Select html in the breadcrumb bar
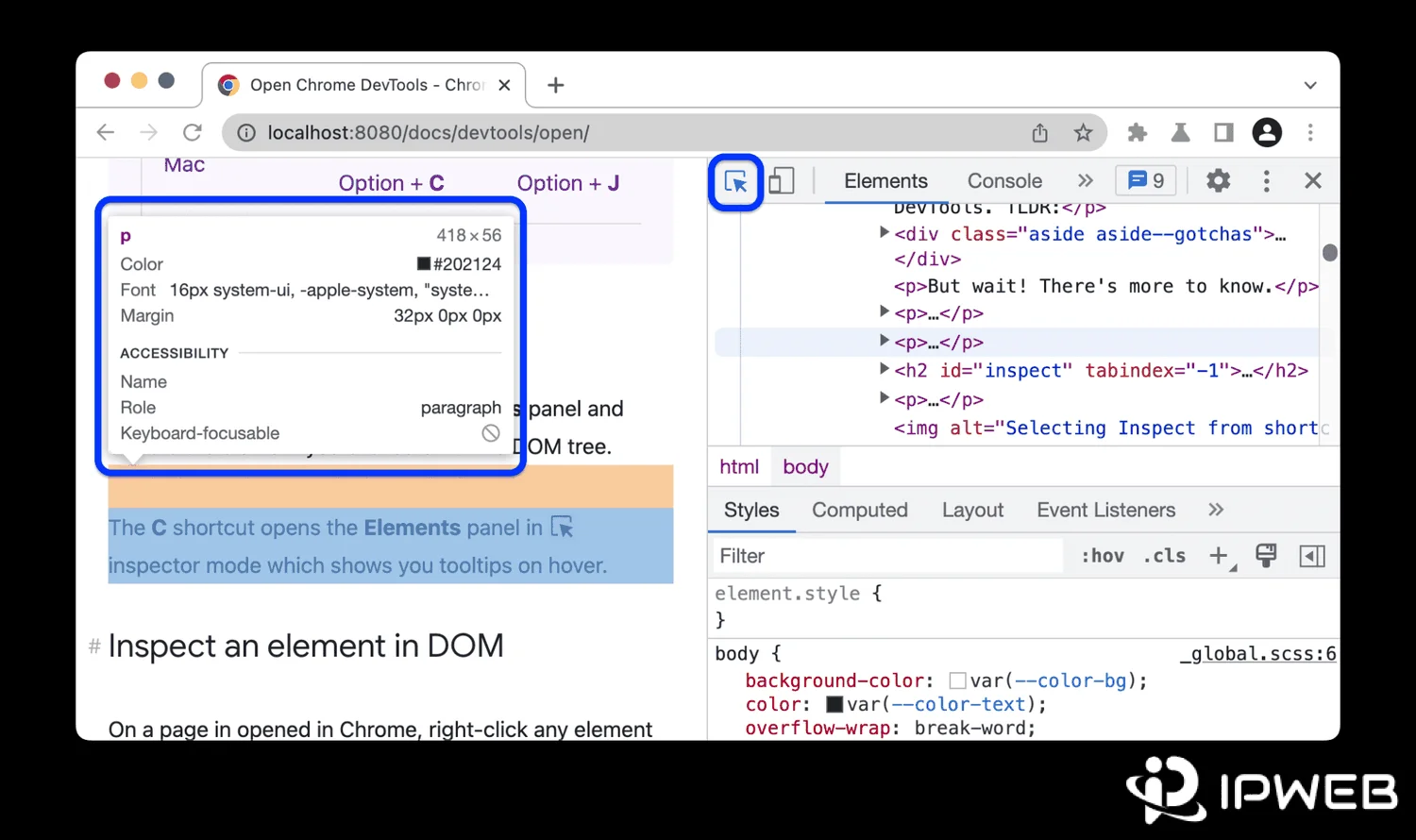This screenshot has height=840, width=1416. [739, 467]
